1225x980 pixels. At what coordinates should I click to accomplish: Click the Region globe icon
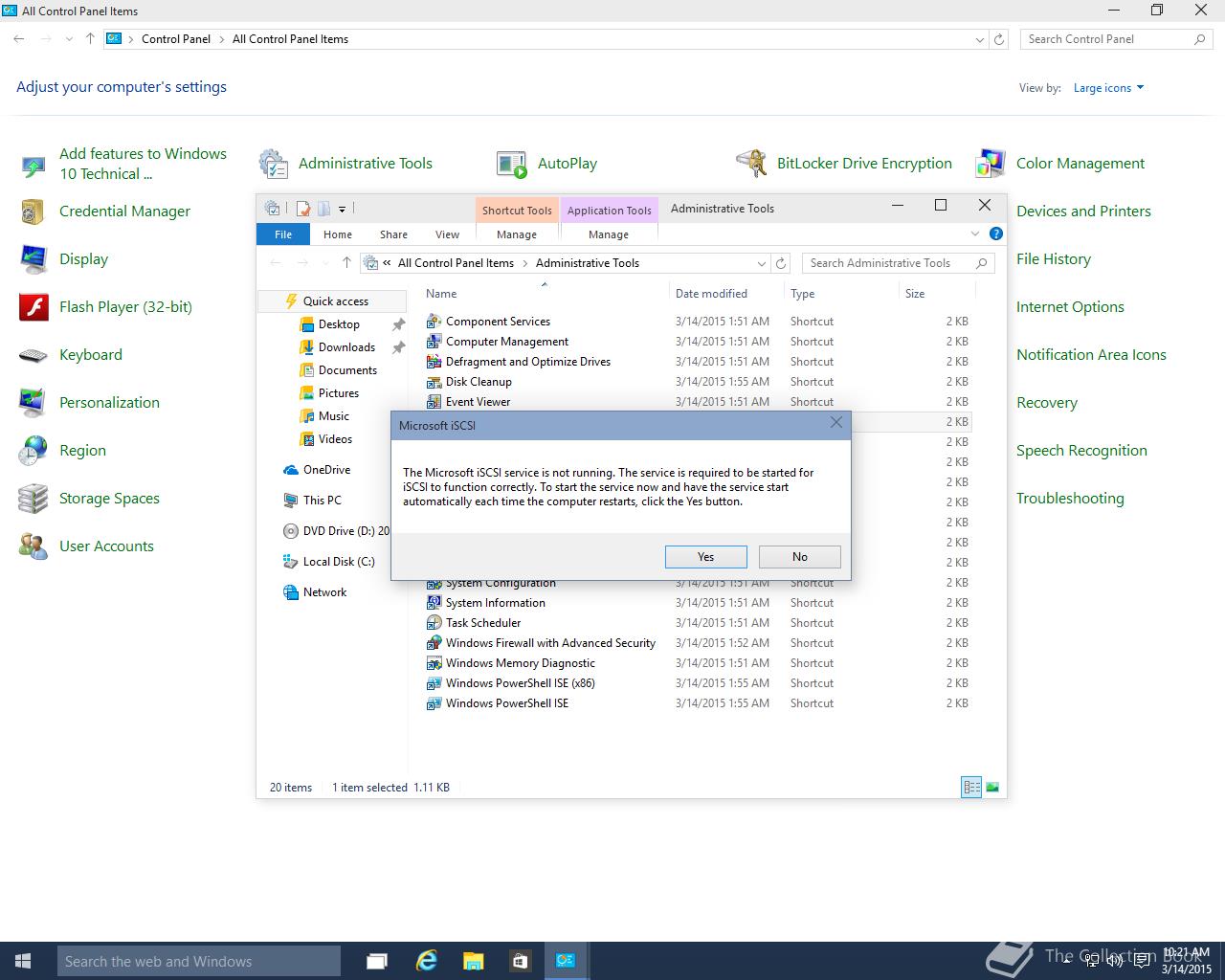pos(33,451)
